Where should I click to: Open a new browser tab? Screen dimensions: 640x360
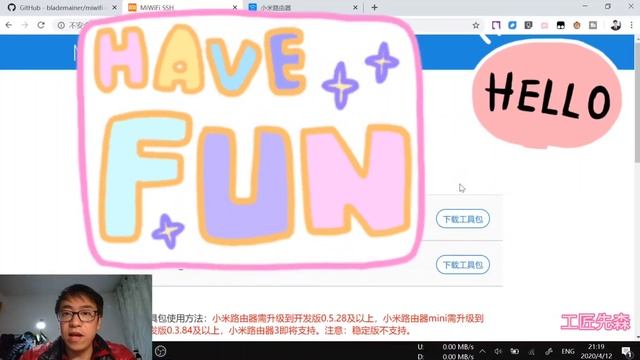(374, 7)
